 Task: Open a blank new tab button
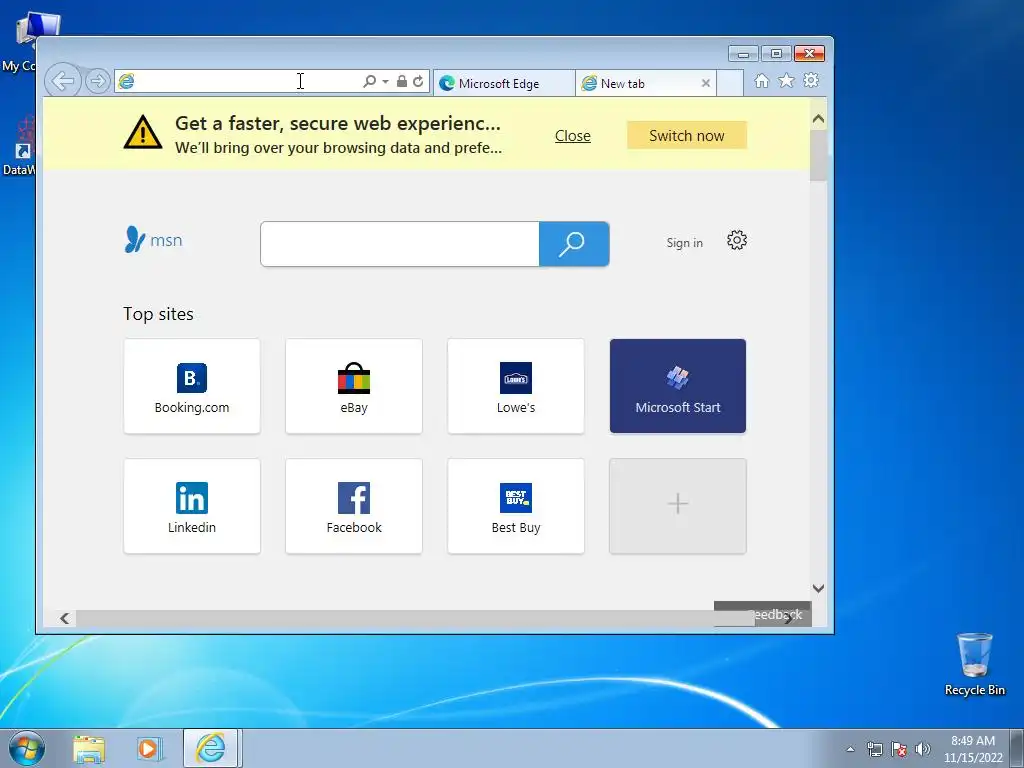click(730, 84)
